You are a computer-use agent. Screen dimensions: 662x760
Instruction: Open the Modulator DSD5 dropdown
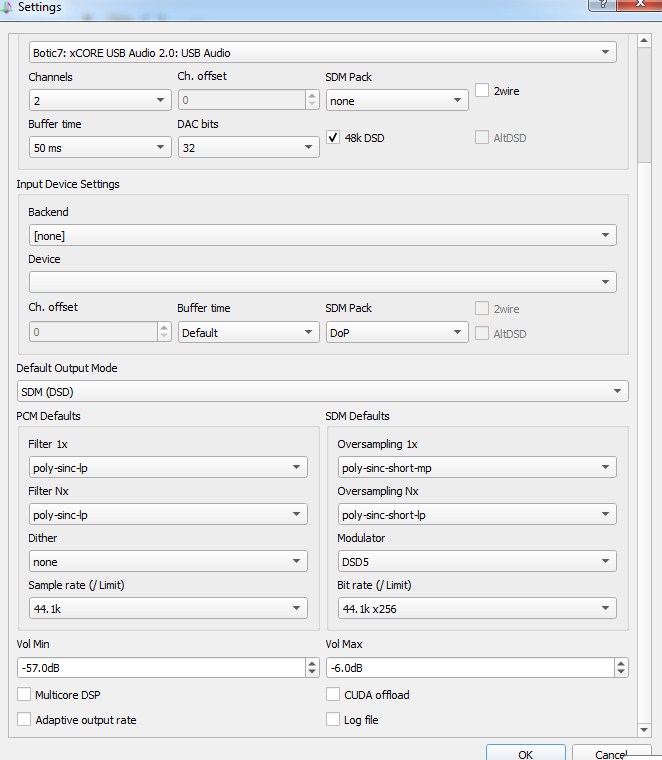tap(476, 562)
